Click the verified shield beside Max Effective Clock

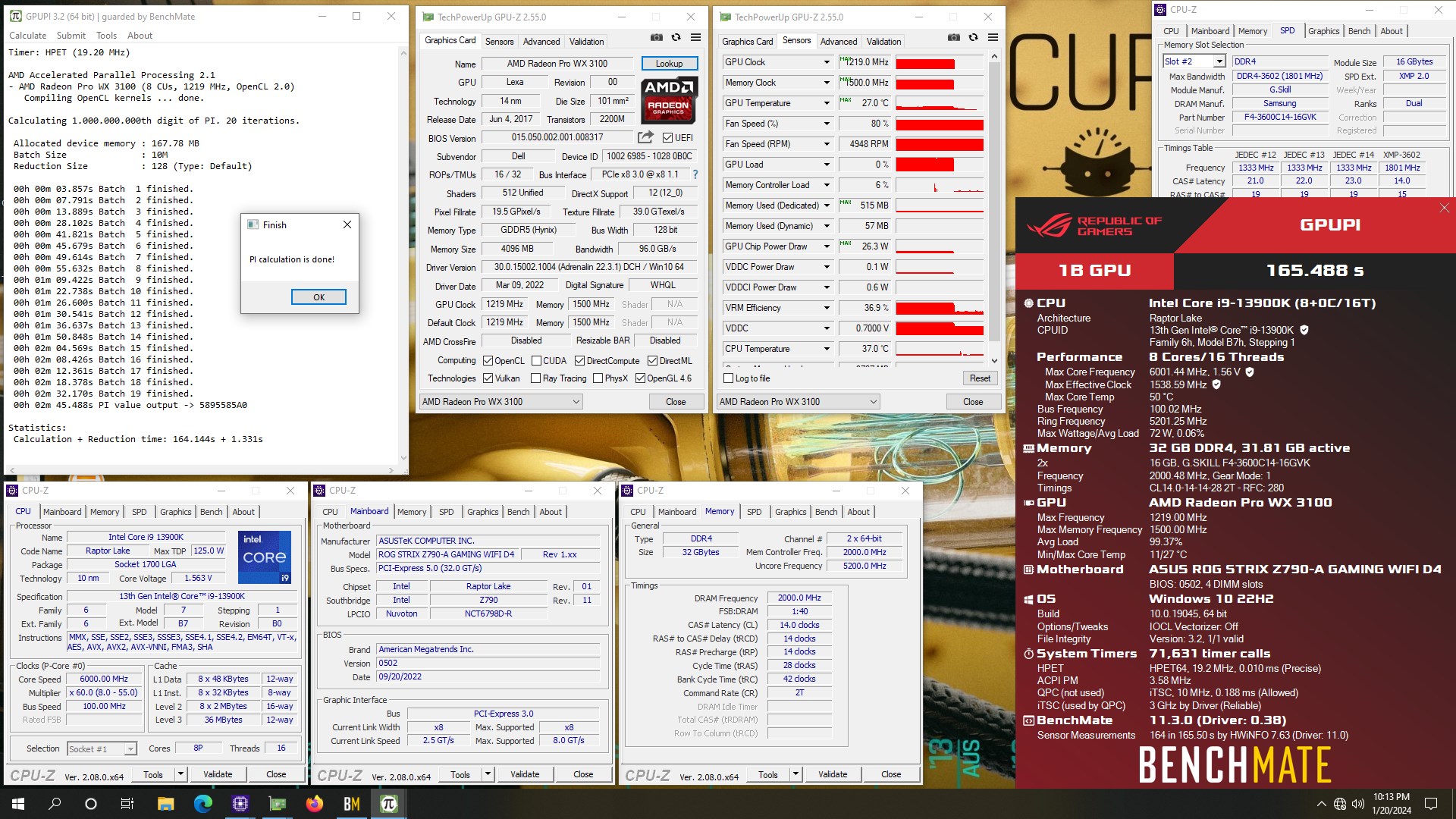click(1216, 385)
